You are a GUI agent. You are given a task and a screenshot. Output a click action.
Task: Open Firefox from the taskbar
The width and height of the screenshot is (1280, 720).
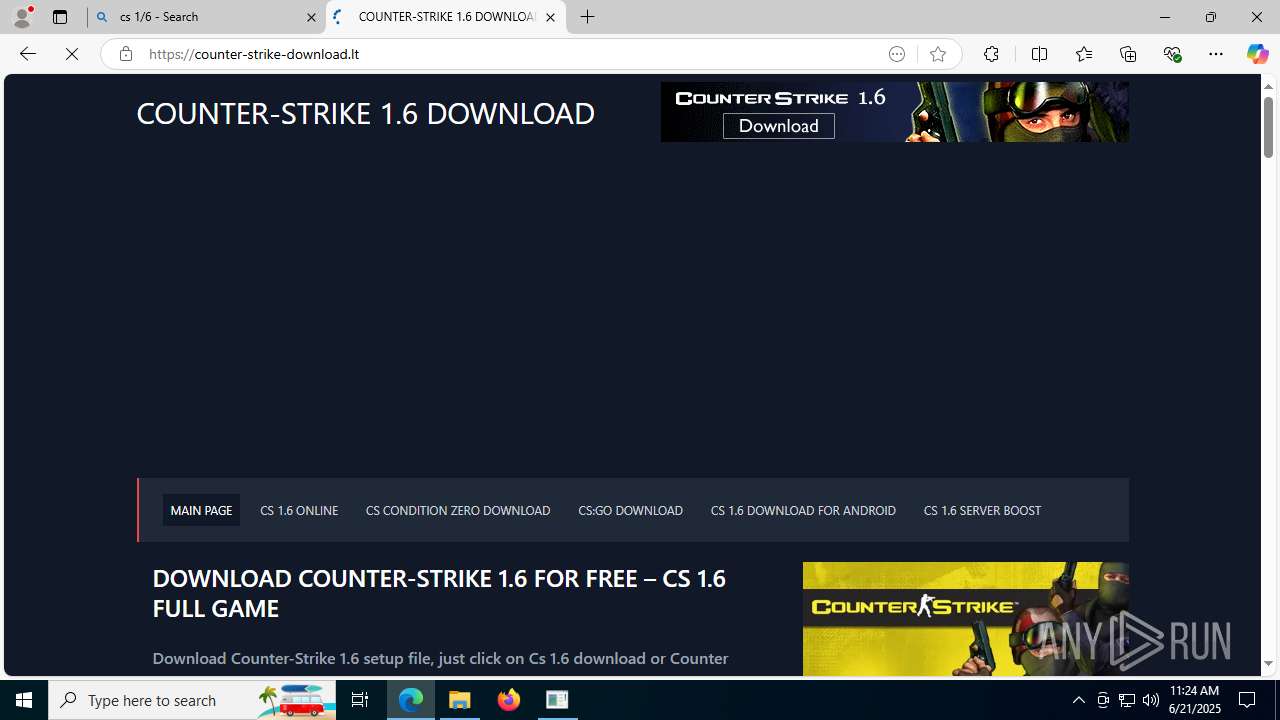click(x=509, y=700)
